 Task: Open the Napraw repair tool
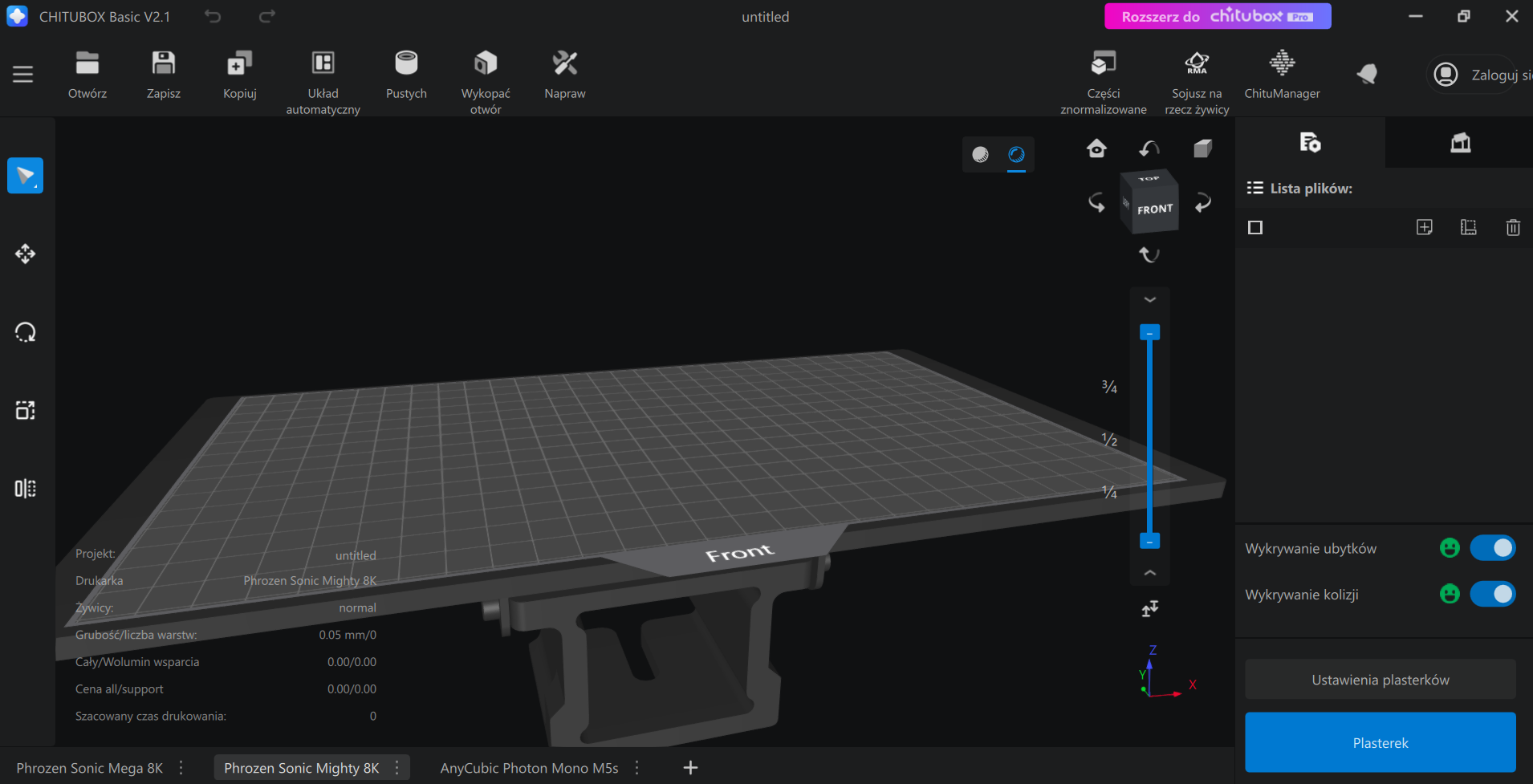[x=565, y=75]
